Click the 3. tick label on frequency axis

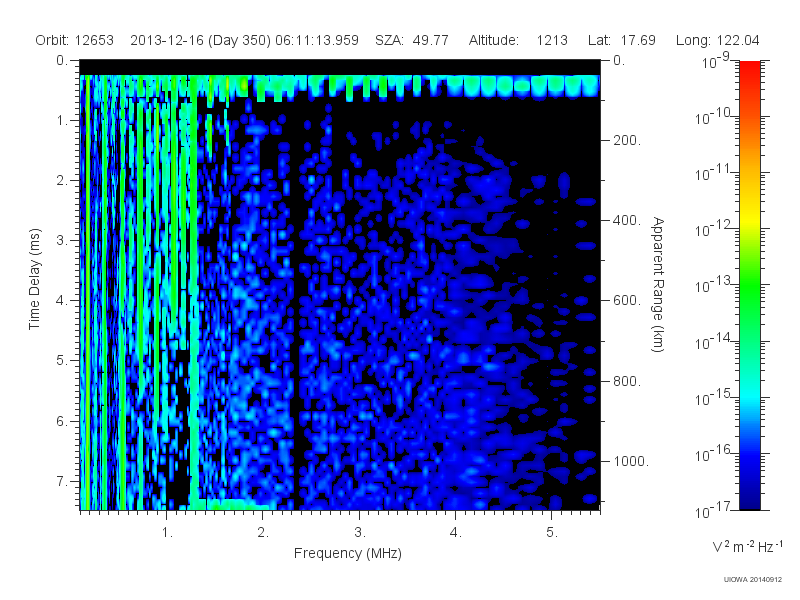tap(360, 533)
